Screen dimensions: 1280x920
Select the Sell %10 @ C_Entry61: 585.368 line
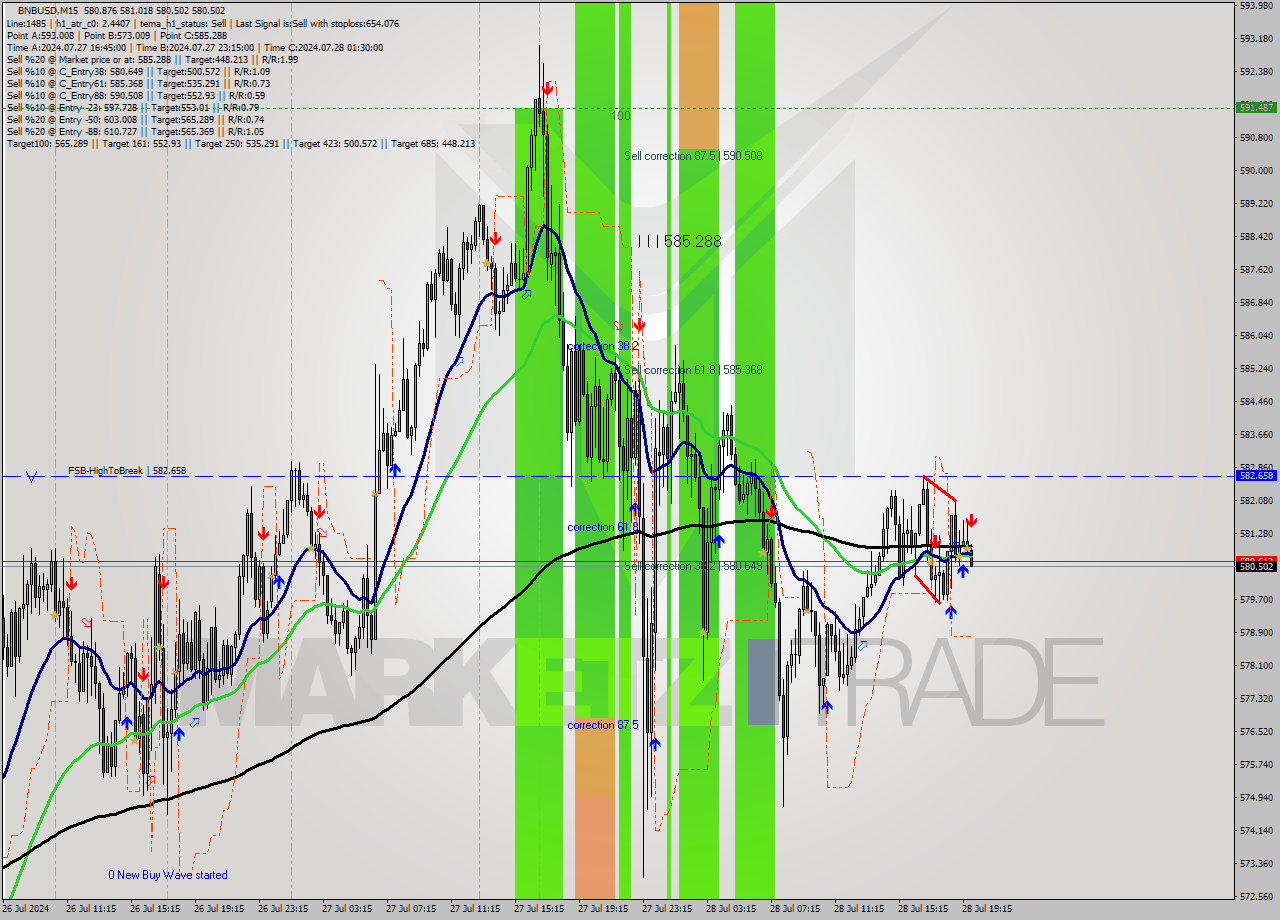(138, 83)
